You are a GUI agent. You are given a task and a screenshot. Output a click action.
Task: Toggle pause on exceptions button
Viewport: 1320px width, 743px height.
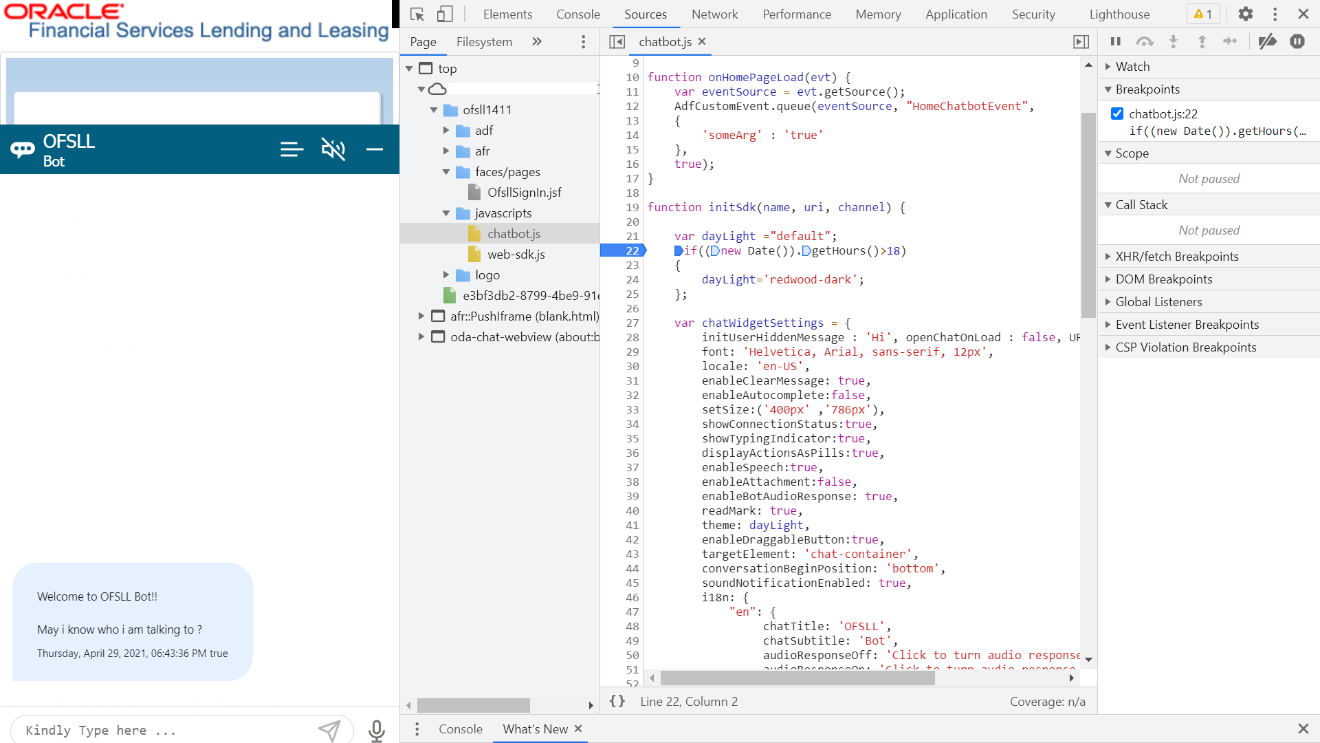click(x=1297, y=41)
